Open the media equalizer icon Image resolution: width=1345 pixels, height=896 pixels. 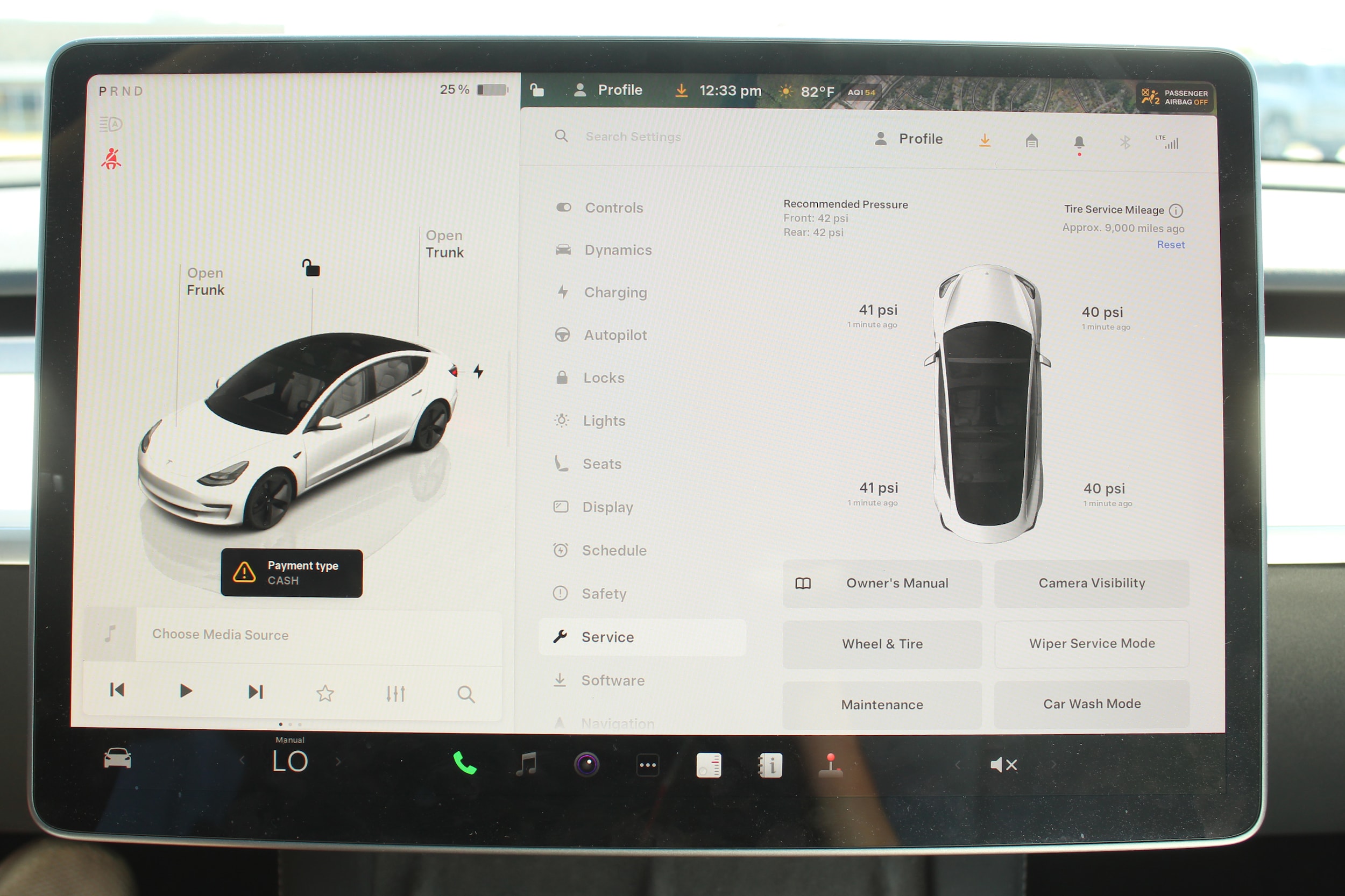pos(395,694)
